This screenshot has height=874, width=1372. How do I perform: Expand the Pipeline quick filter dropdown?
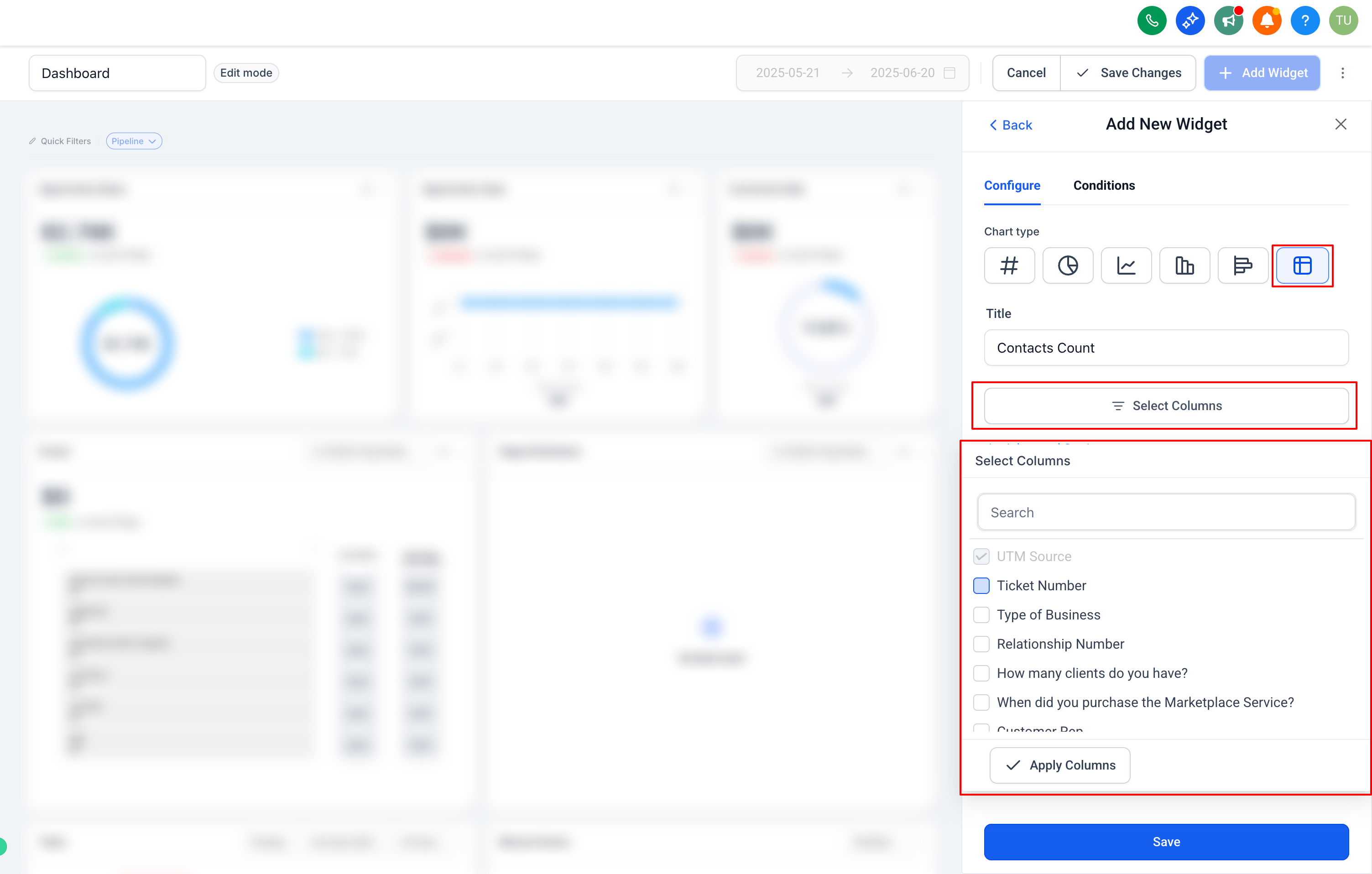pos(134,141)
